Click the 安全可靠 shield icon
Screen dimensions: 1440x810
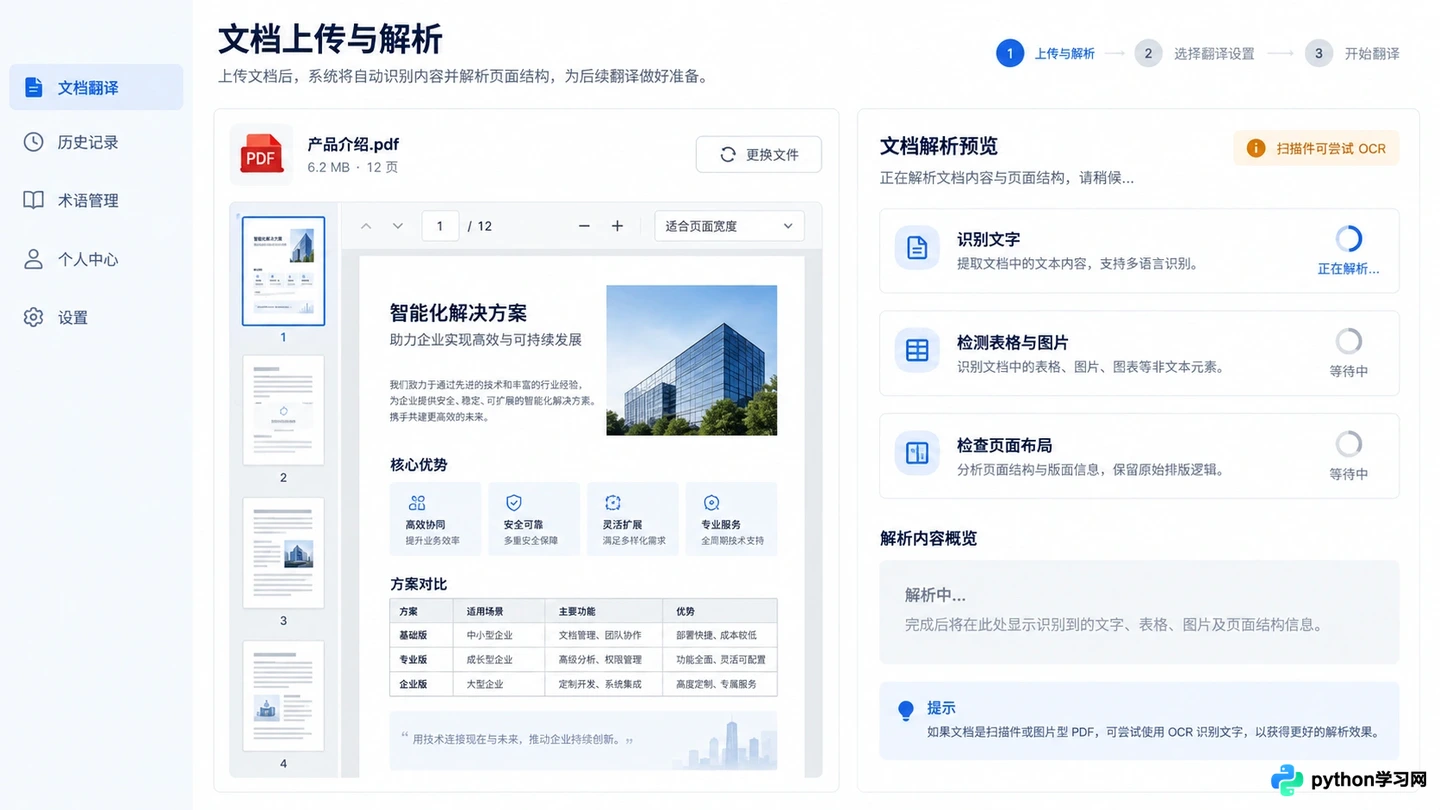click(x=513, y=503)
